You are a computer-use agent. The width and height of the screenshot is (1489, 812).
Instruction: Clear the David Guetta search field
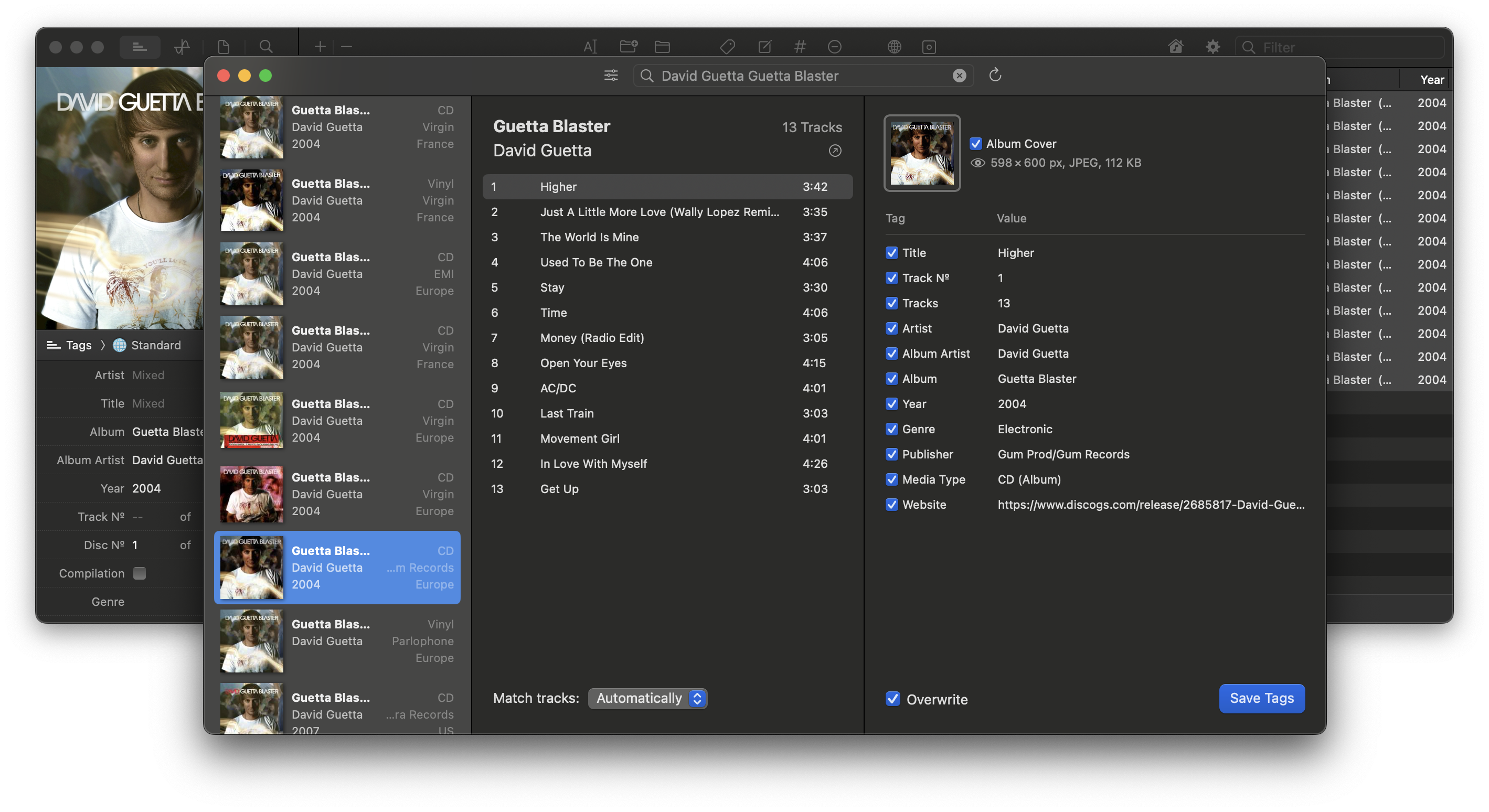960,76
